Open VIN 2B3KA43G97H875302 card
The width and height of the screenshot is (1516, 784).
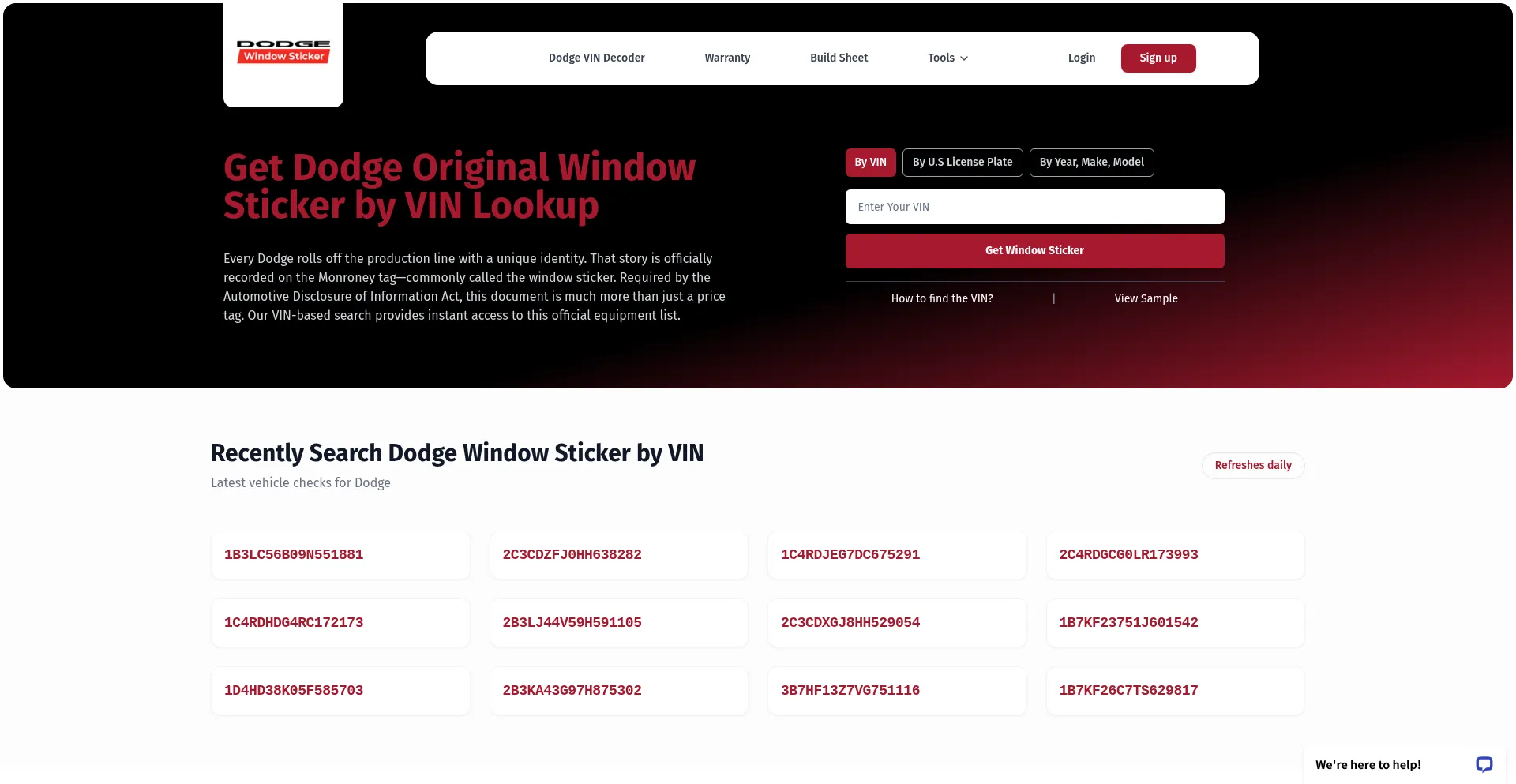coord(619,691)
